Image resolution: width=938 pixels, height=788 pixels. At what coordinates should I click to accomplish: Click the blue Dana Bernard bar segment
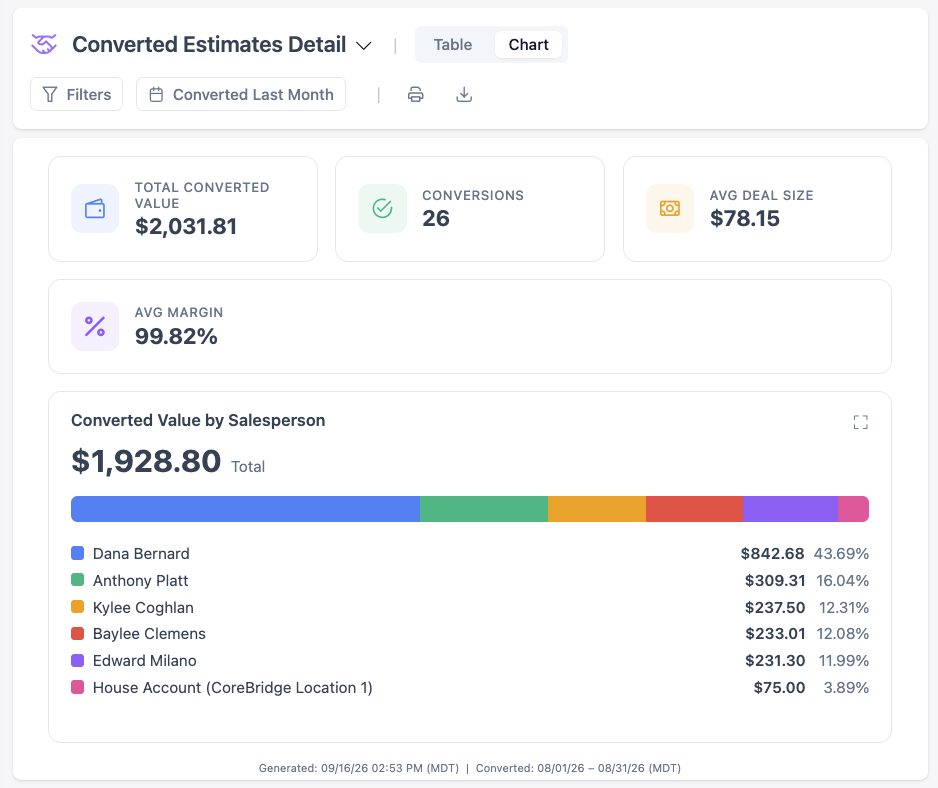click(x=245, y=509)
